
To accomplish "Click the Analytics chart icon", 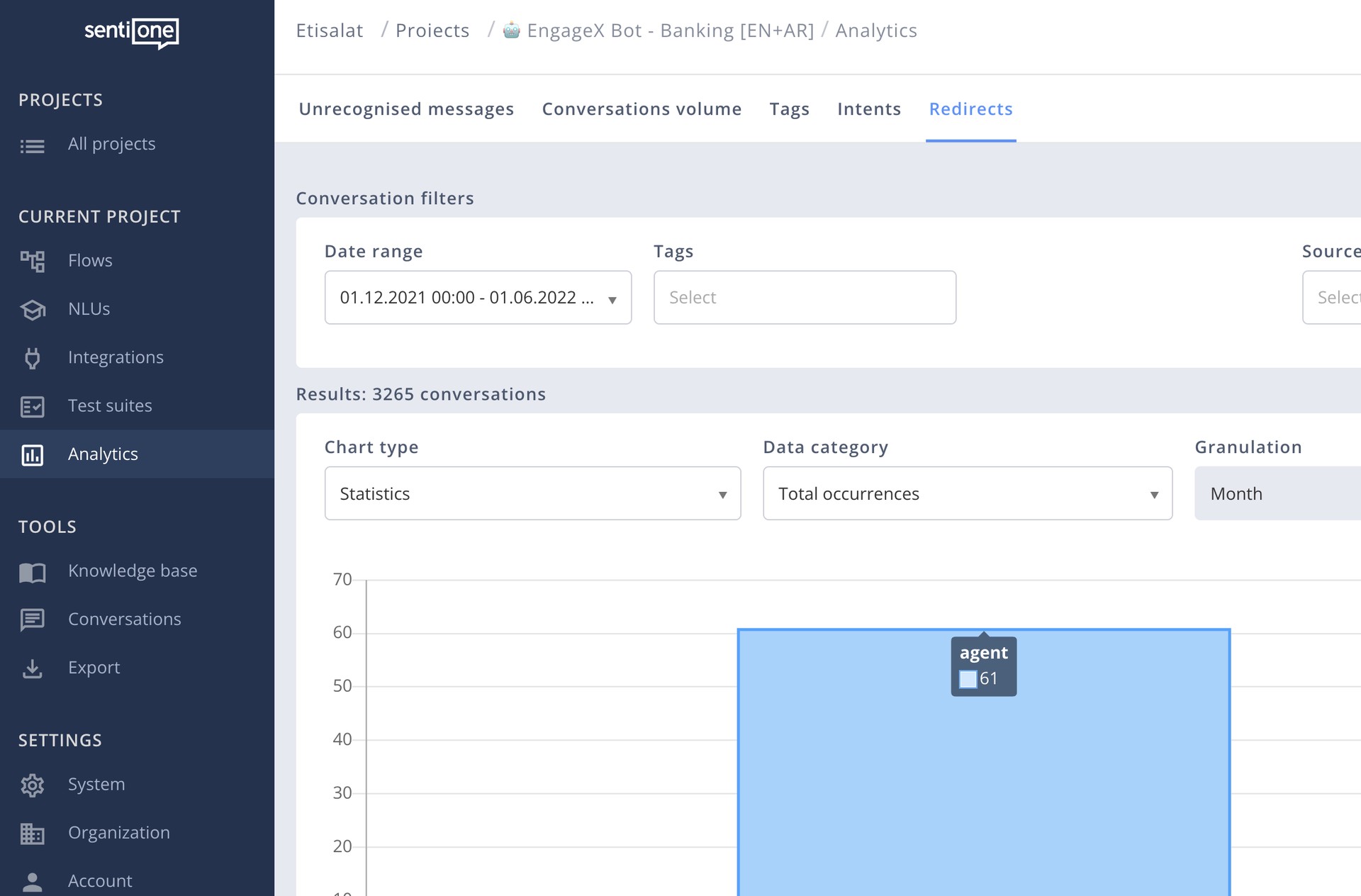I will tap(33, 454).
